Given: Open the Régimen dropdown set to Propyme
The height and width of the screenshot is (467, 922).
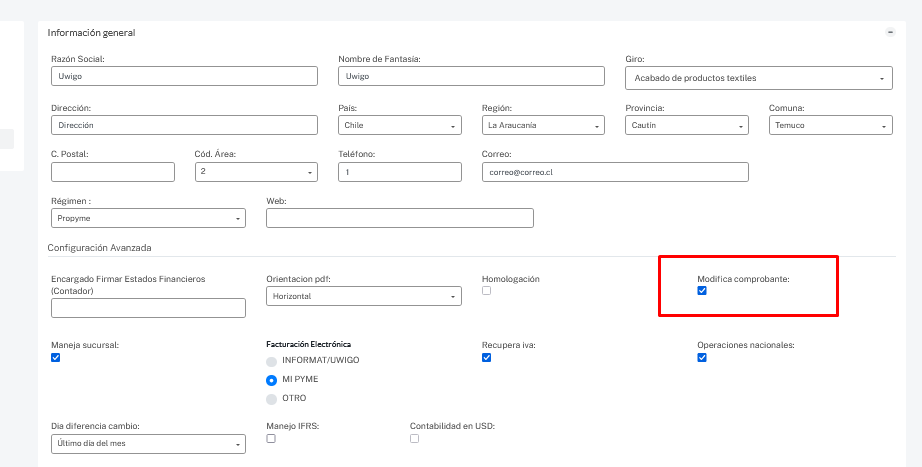Looking at the screenshot, I should 148,218.
